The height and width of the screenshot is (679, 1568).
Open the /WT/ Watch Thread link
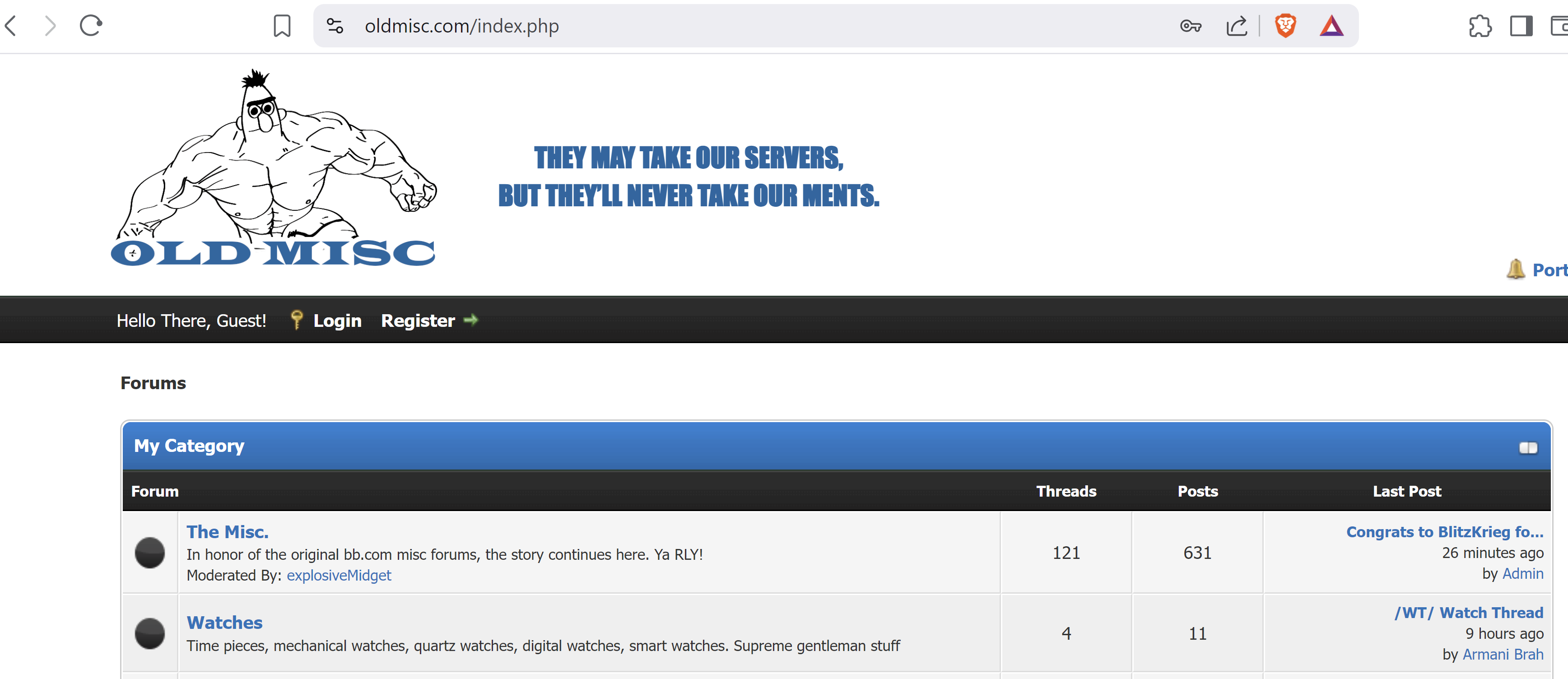[x=1469, y=613]
